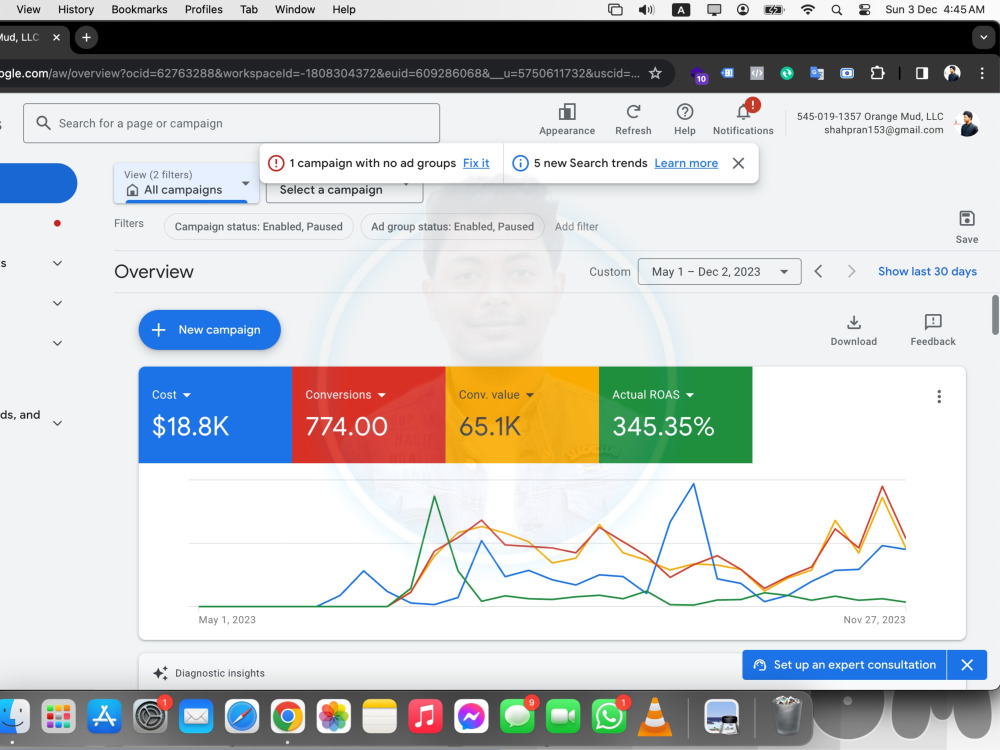The width and height of the screenshot is (1000, 750).
Task: Download the overview report
Action: point(853,330)
